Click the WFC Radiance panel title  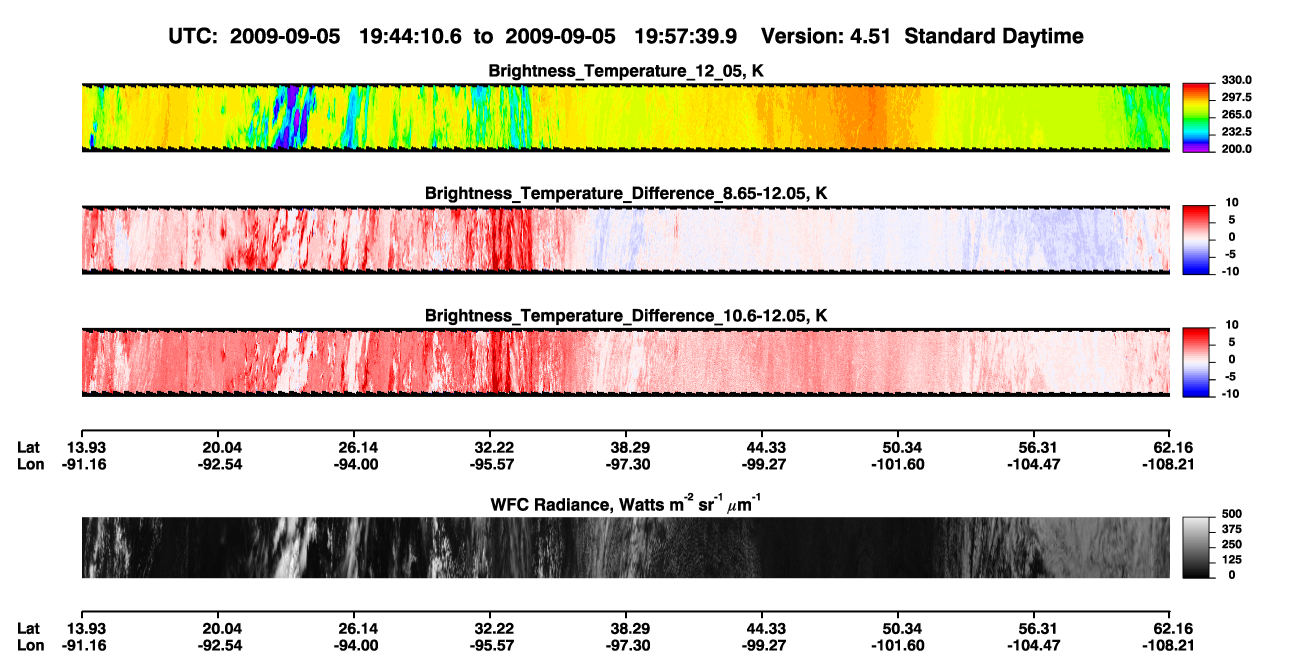pos(625,503)
